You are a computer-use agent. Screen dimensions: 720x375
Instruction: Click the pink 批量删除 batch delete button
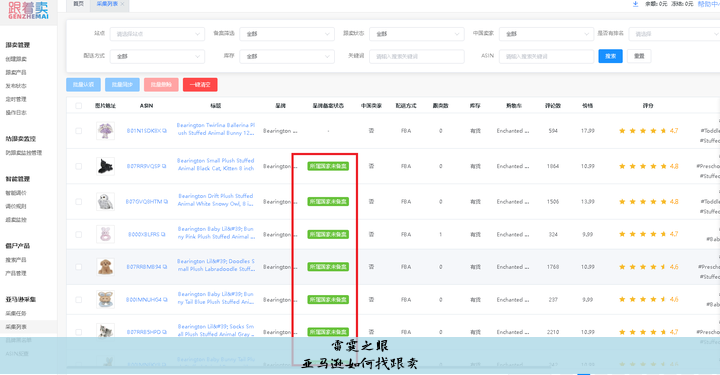coord(161,84)
